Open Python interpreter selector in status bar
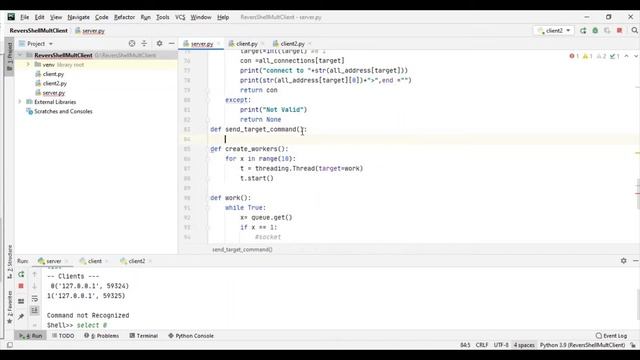Screen dimensions: 640x360 [x=582, y=345]
